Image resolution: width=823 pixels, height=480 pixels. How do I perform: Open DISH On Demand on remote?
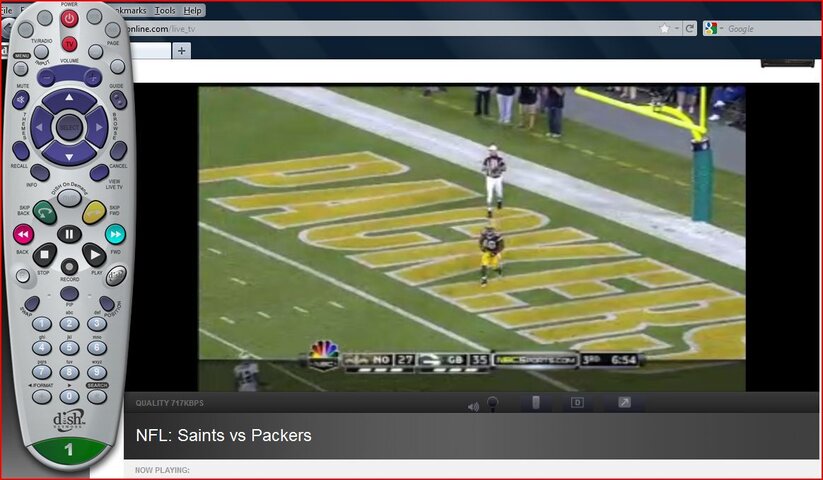[x=69, y=198]
